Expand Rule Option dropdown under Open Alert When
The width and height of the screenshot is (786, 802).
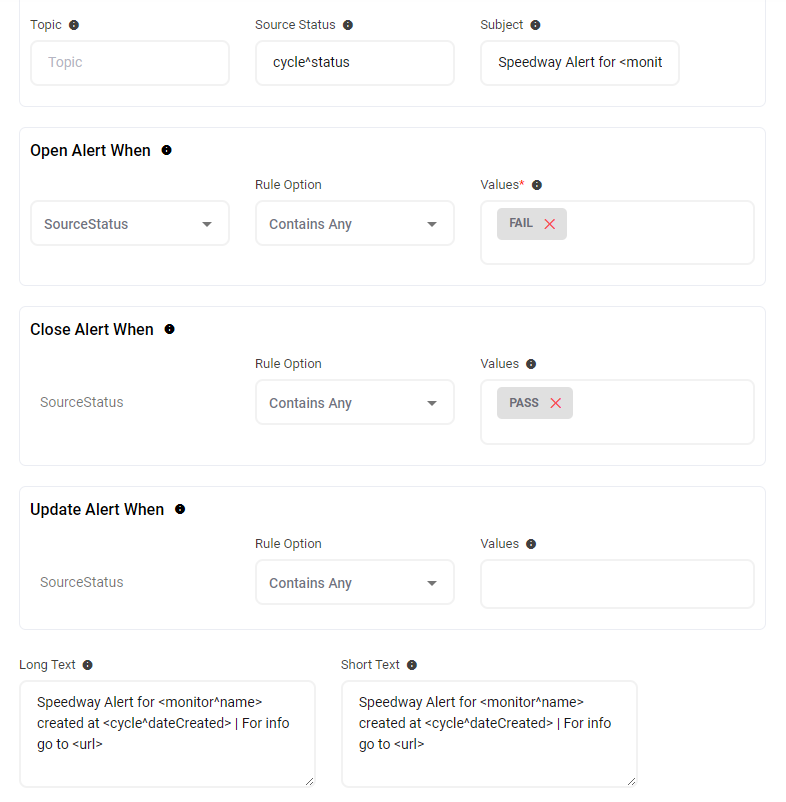point(354,224)
